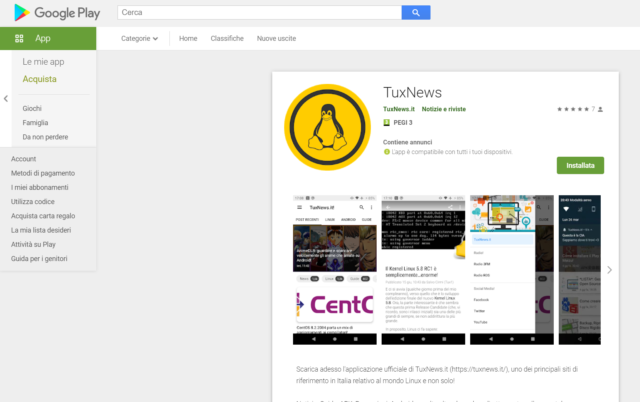Viewport: 640px width, 402px height.
Task: Open first screenshot with CentOS article
Action: point(335,270)
